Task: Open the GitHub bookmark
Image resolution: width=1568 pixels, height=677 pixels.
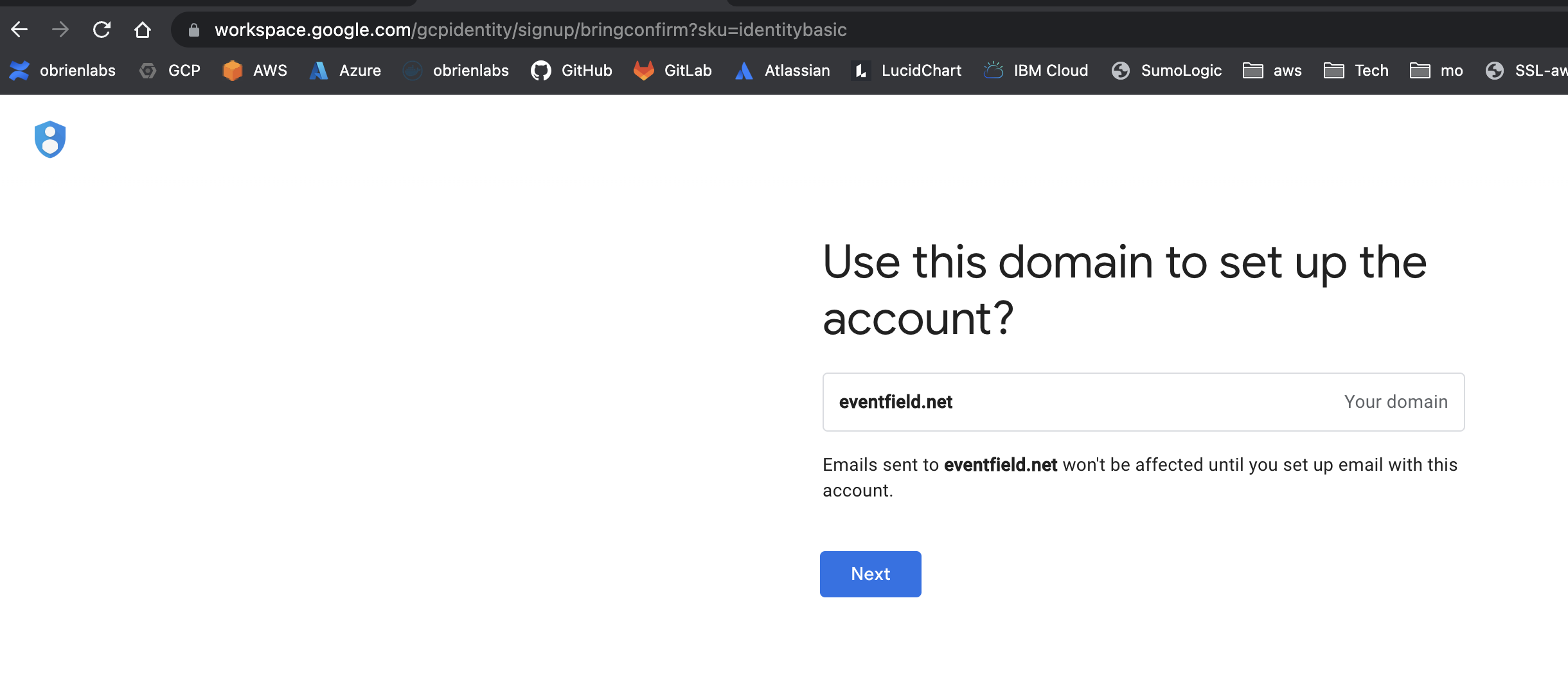Action: point(571,71)
